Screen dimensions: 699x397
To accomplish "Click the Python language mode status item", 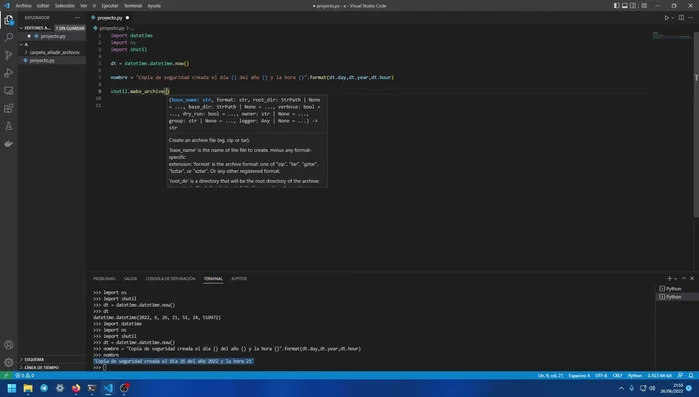I will pos(635,376).
